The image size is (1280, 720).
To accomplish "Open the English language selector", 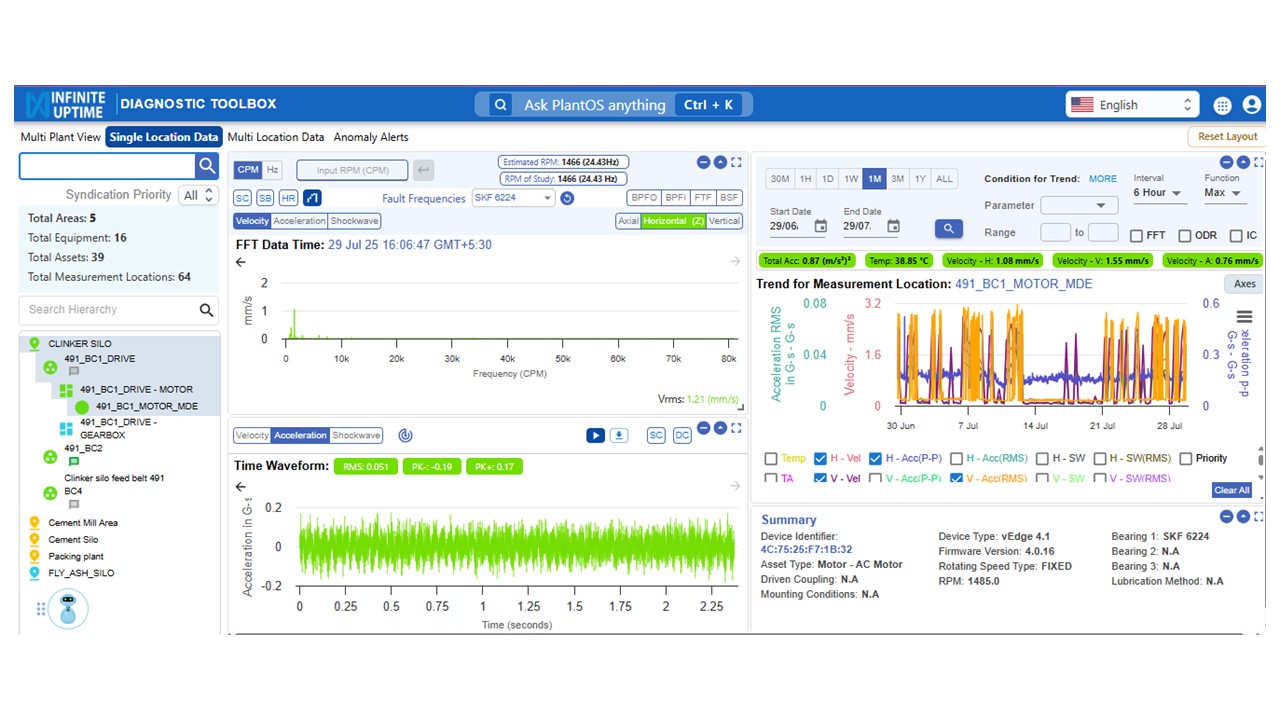I will [x=1131, y=105].
